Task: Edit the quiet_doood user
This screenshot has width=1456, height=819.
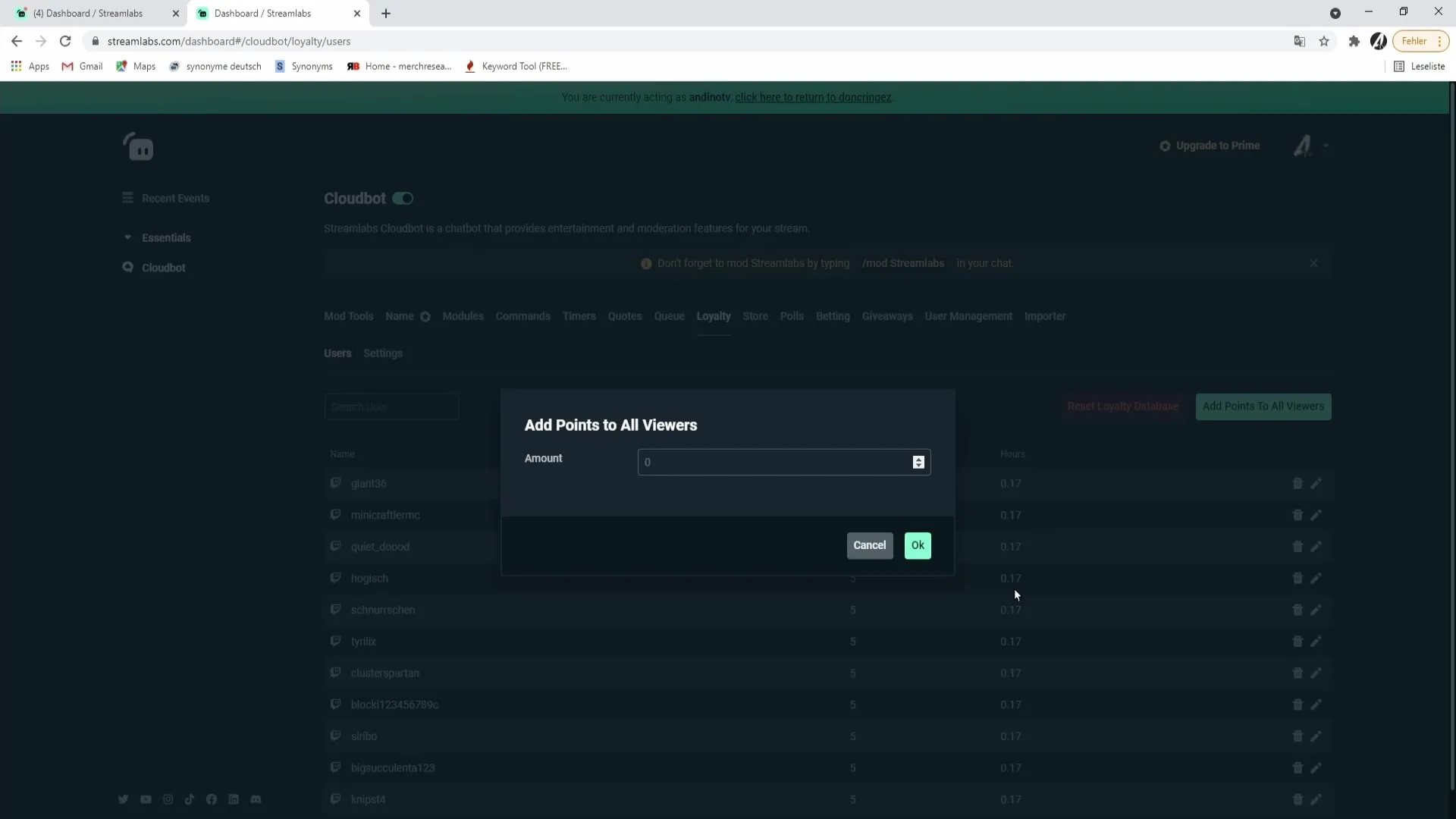Action: [x=1316, y=547]
